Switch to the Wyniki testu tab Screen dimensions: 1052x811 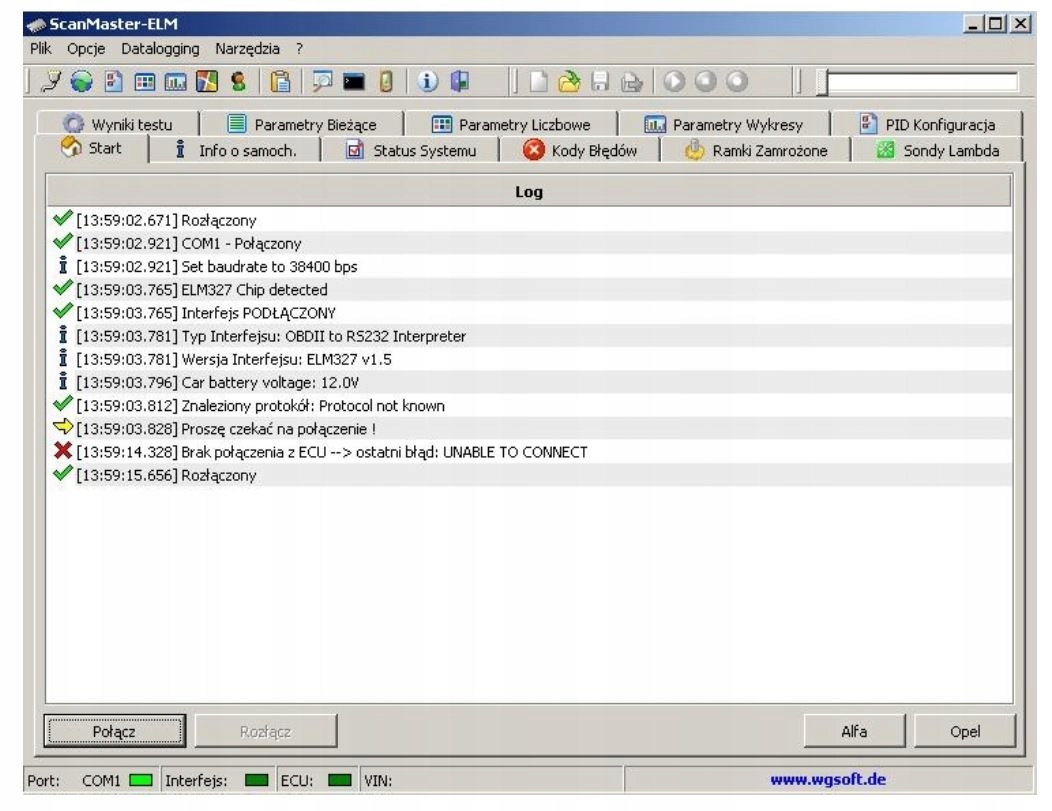click(x=118, y=124)
